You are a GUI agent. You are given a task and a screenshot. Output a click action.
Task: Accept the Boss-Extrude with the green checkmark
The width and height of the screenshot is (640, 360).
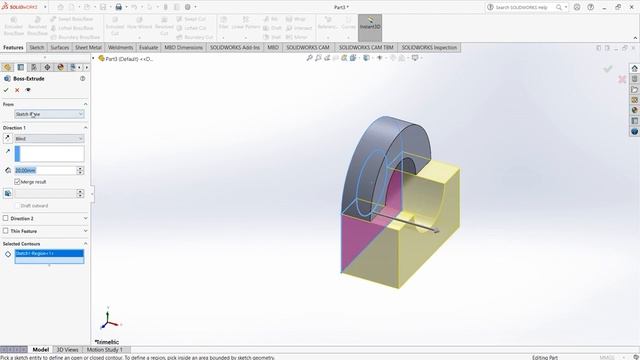6,90
